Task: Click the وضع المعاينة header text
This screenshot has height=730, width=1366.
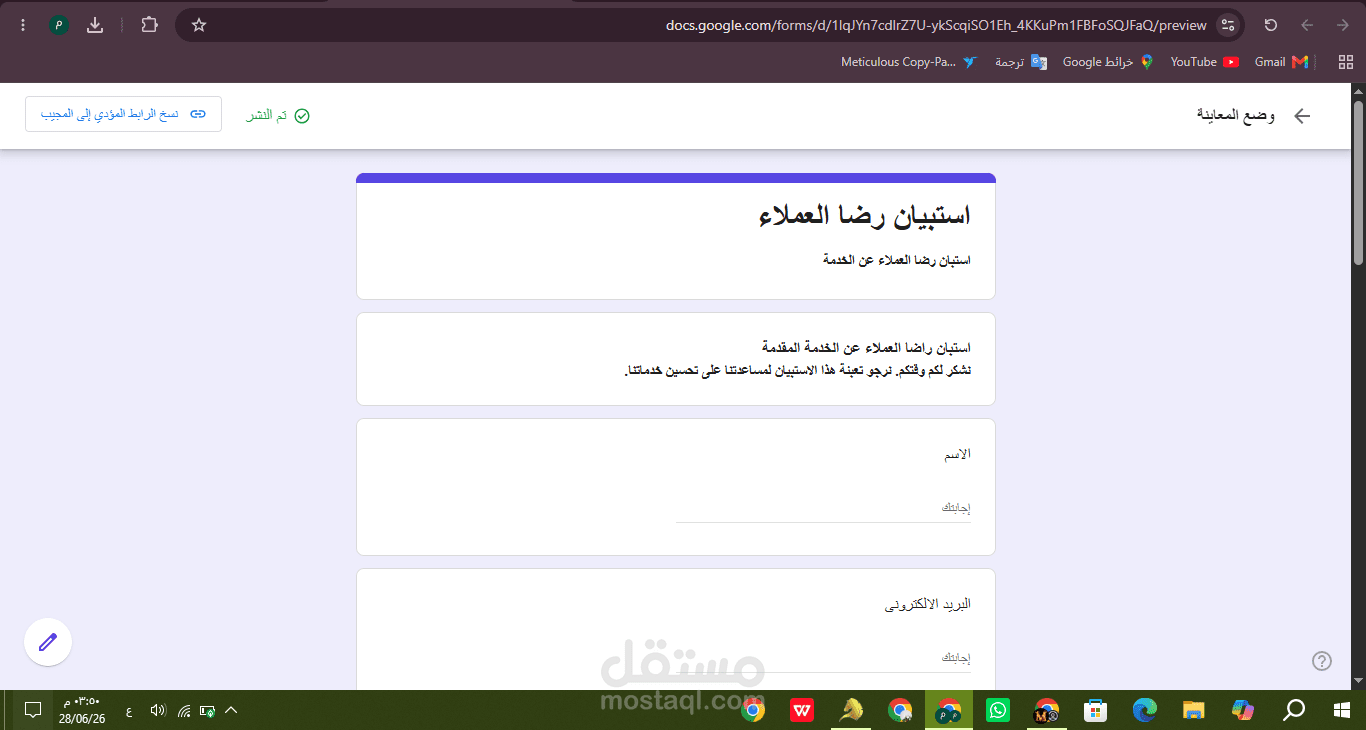Action: 1236,115
